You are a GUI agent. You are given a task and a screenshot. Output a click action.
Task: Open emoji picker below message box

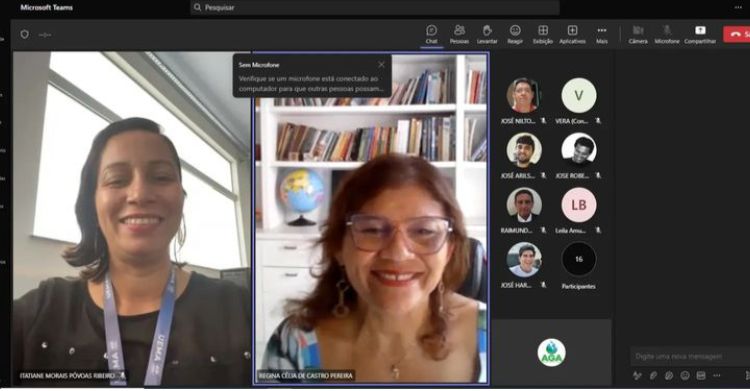pos(685,375)
